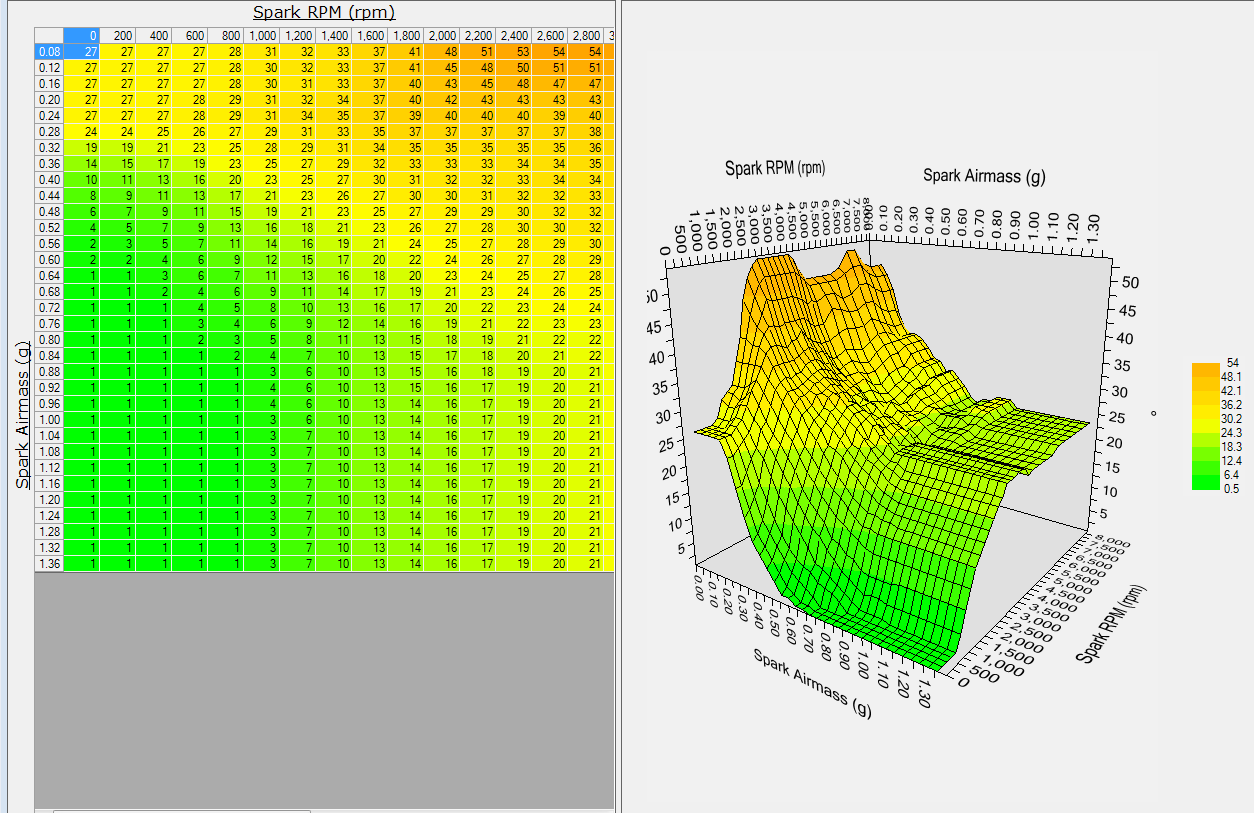Select the 1,000 rpm column header
Image resolution: width=1254 pixels, height=813 pixels.
262,35
